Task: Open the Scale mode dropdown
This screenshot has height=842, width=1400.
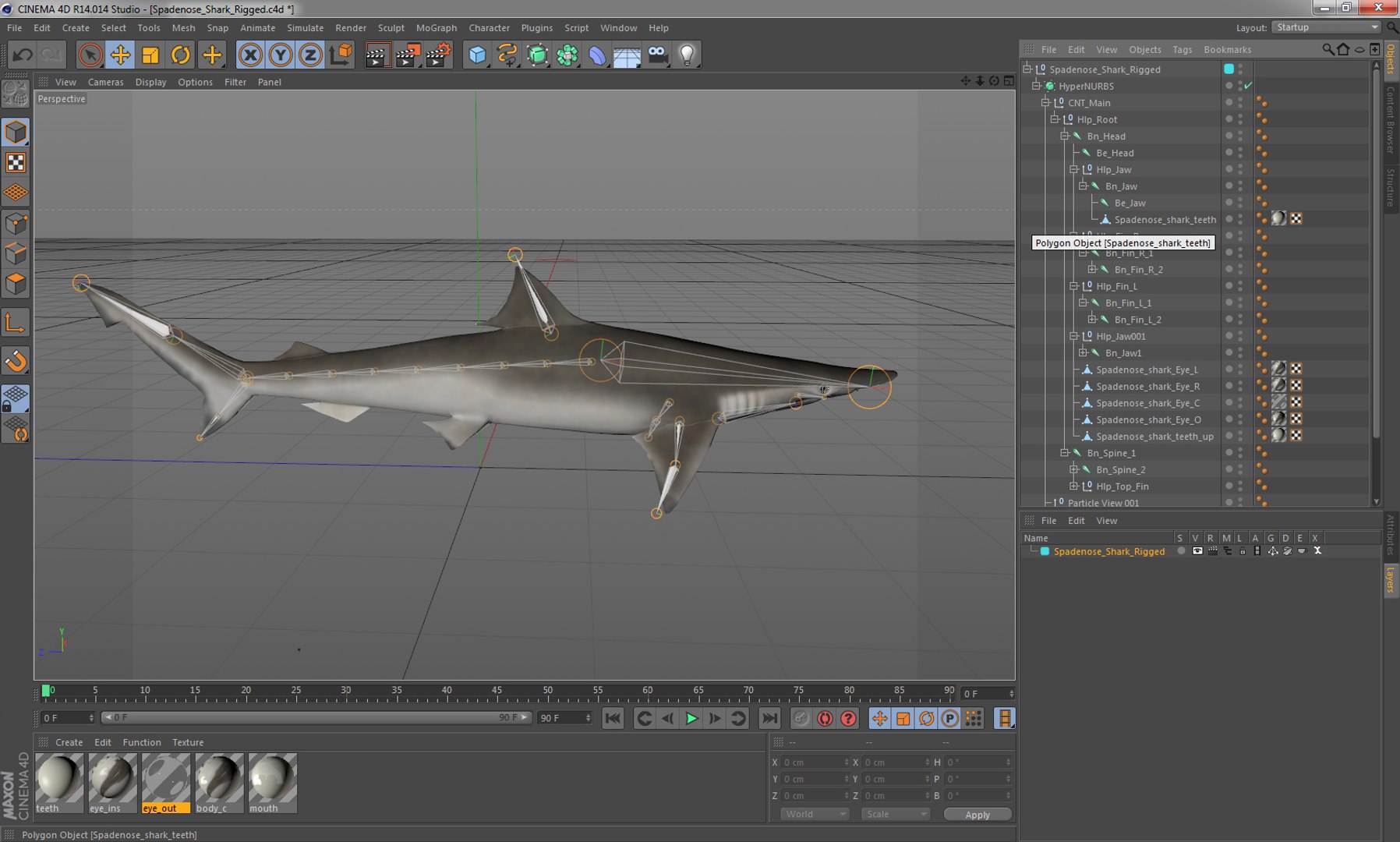Action: (x=896, y=814)
